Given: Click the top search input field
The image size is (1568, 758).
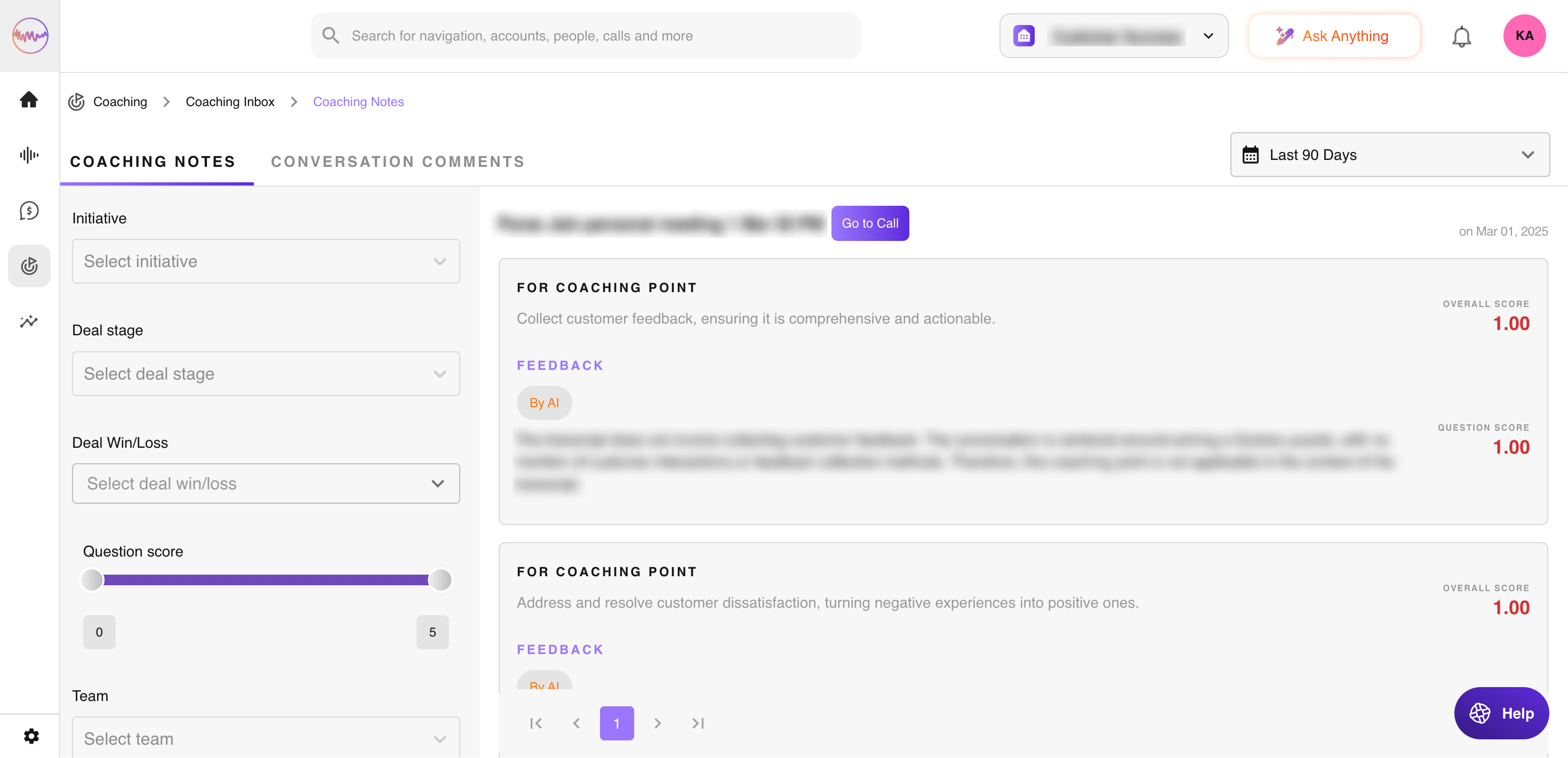Looking at the screenshot, I should point(585,36).
